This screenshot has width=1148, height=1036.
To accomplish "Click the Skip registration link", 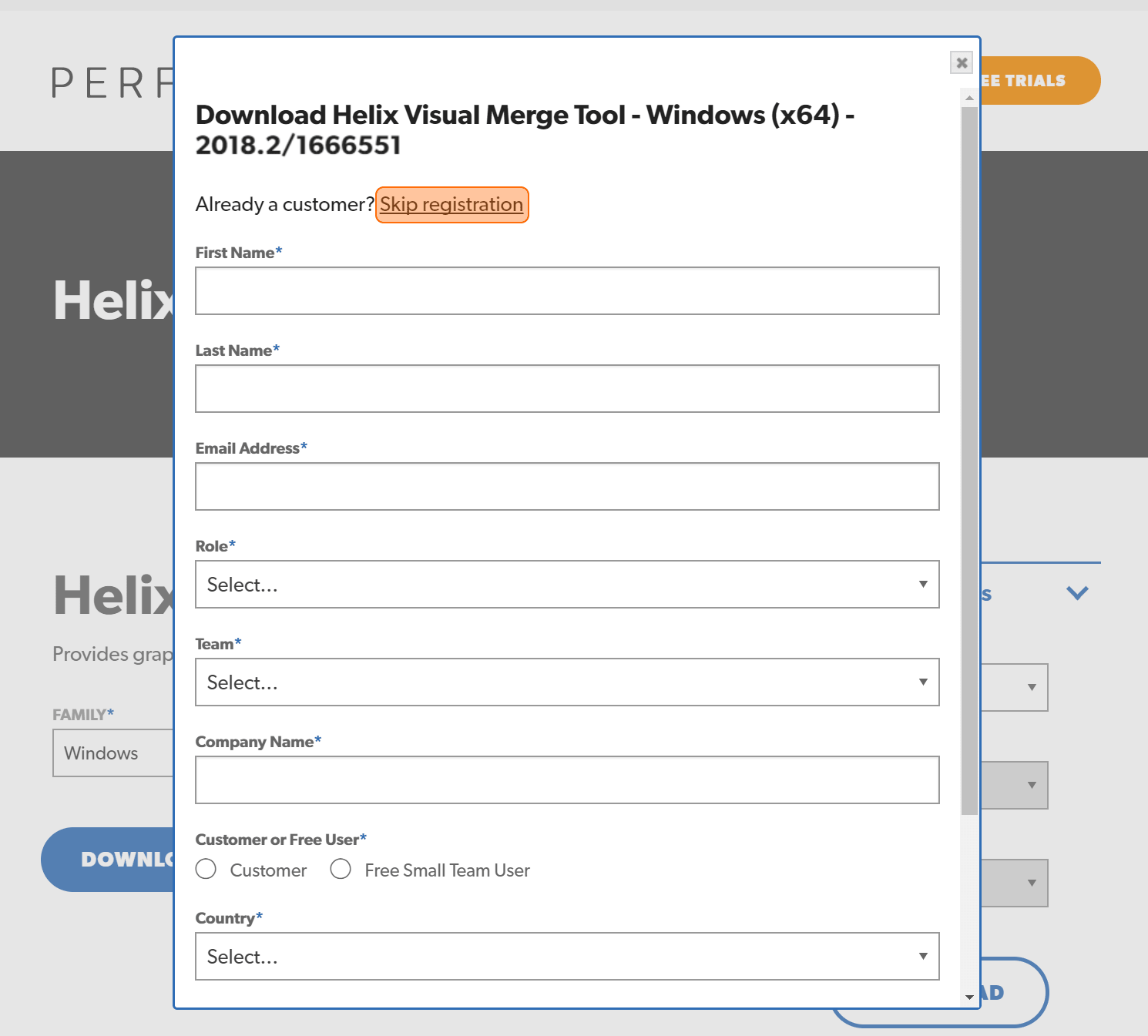I will click(x=451, y=204).
